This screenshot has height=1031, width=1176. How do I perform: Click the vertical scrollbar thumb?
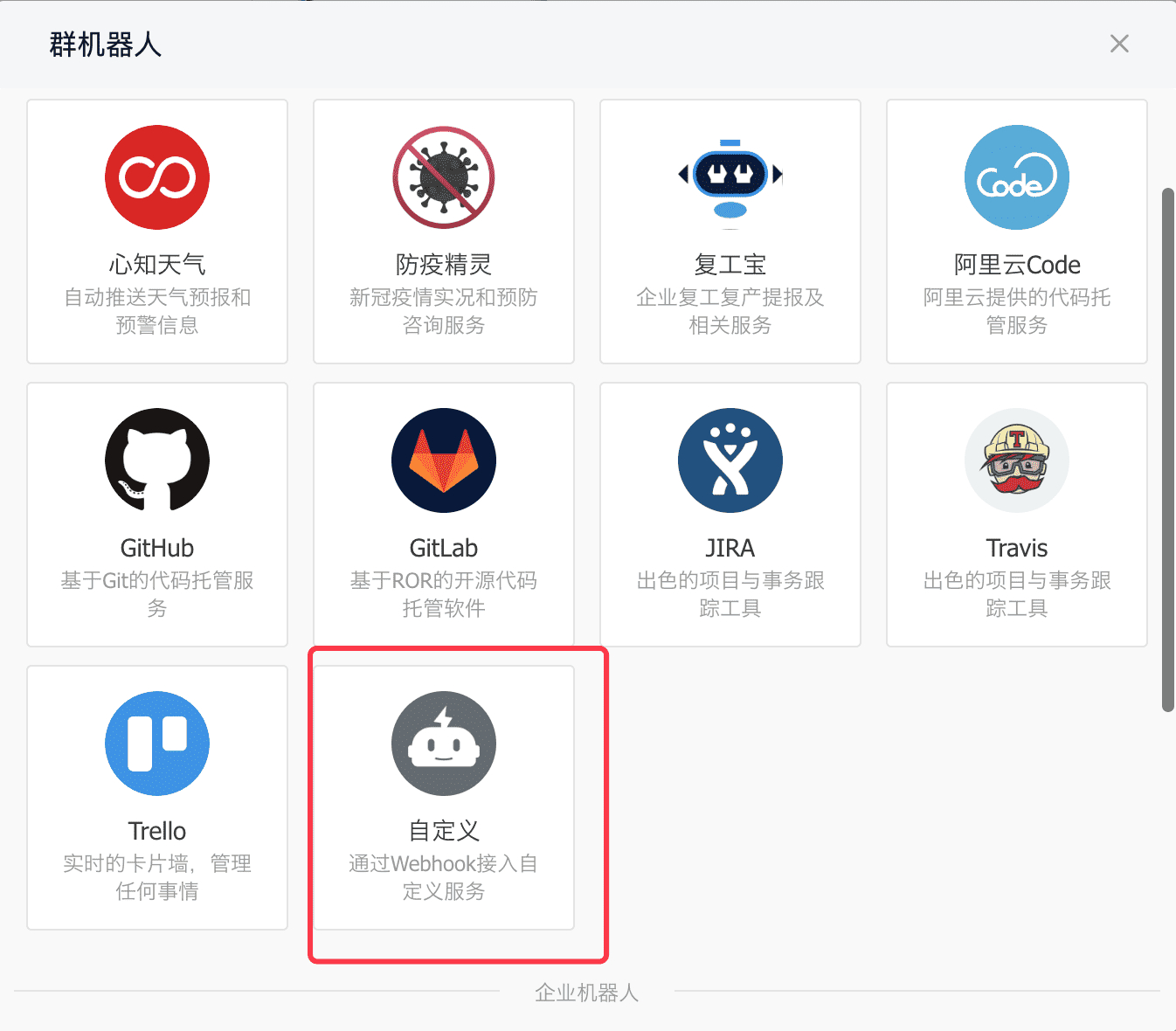click(1168, 450)
